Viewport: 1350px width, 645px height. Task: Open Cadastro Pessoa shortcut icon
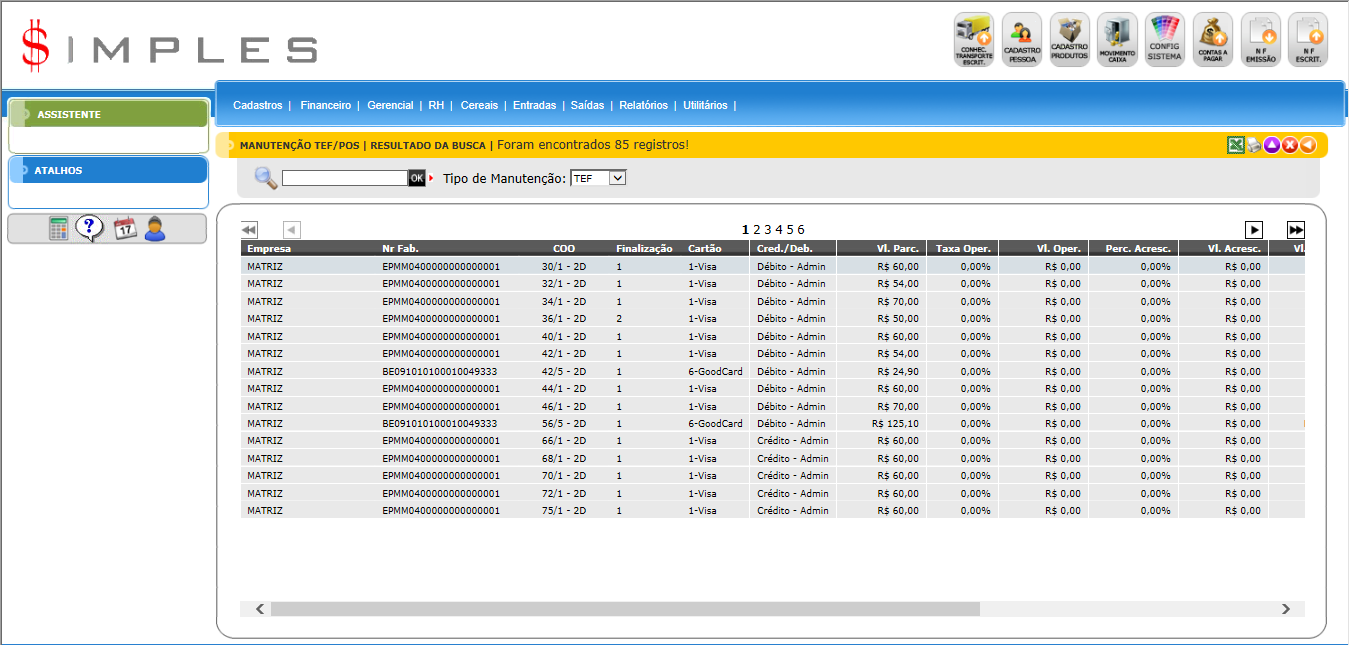[1021, 40]
